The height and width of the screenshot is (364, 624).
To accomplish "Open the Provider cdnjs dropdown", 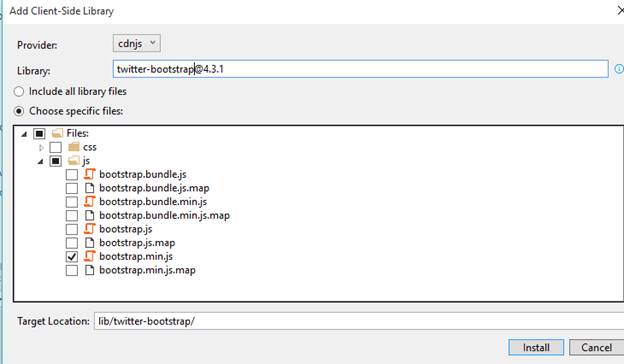I will coord(136,43).
